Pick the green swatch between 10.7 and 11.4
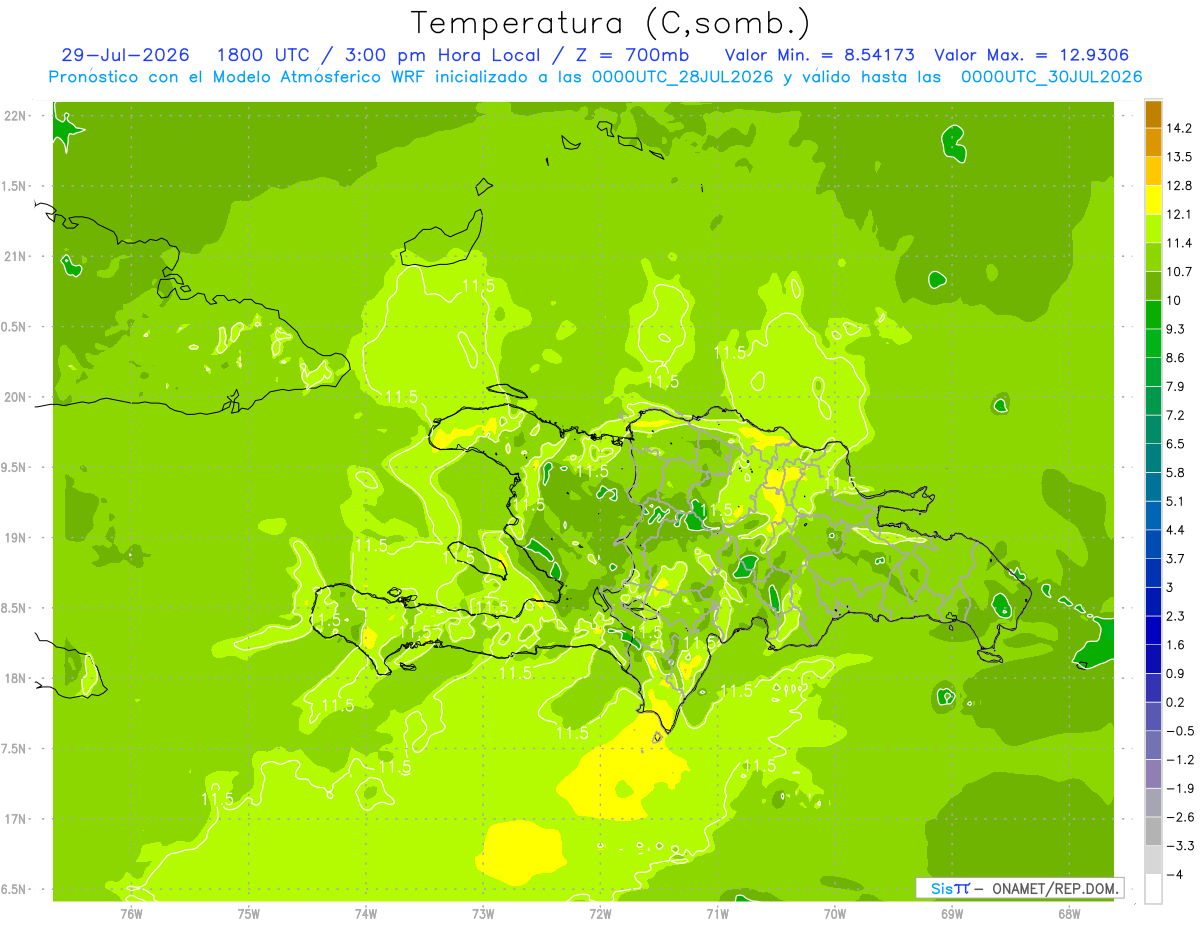Image resolution: width=1200 pixels, height=927 pixels. point(1153,257)
